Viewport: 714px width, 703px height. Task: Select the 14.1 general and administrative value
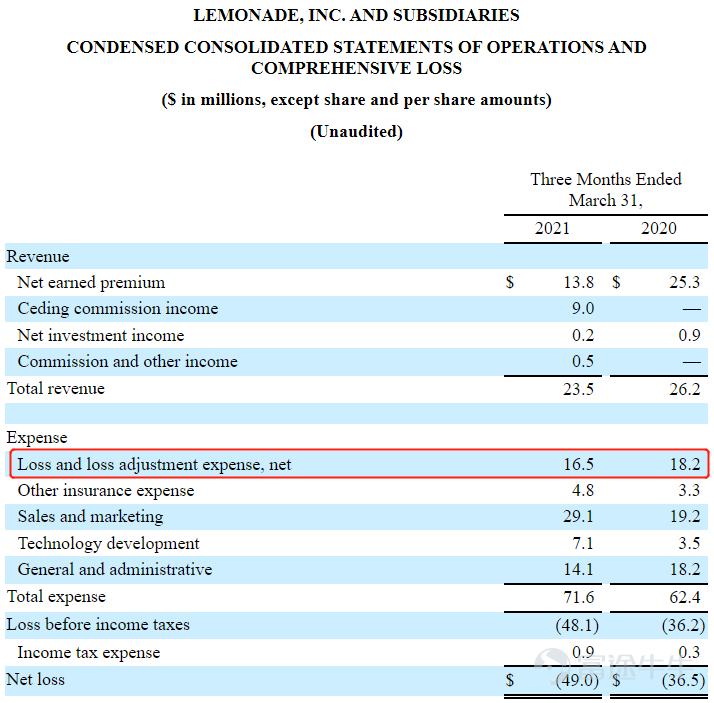[x=578, y=570]
